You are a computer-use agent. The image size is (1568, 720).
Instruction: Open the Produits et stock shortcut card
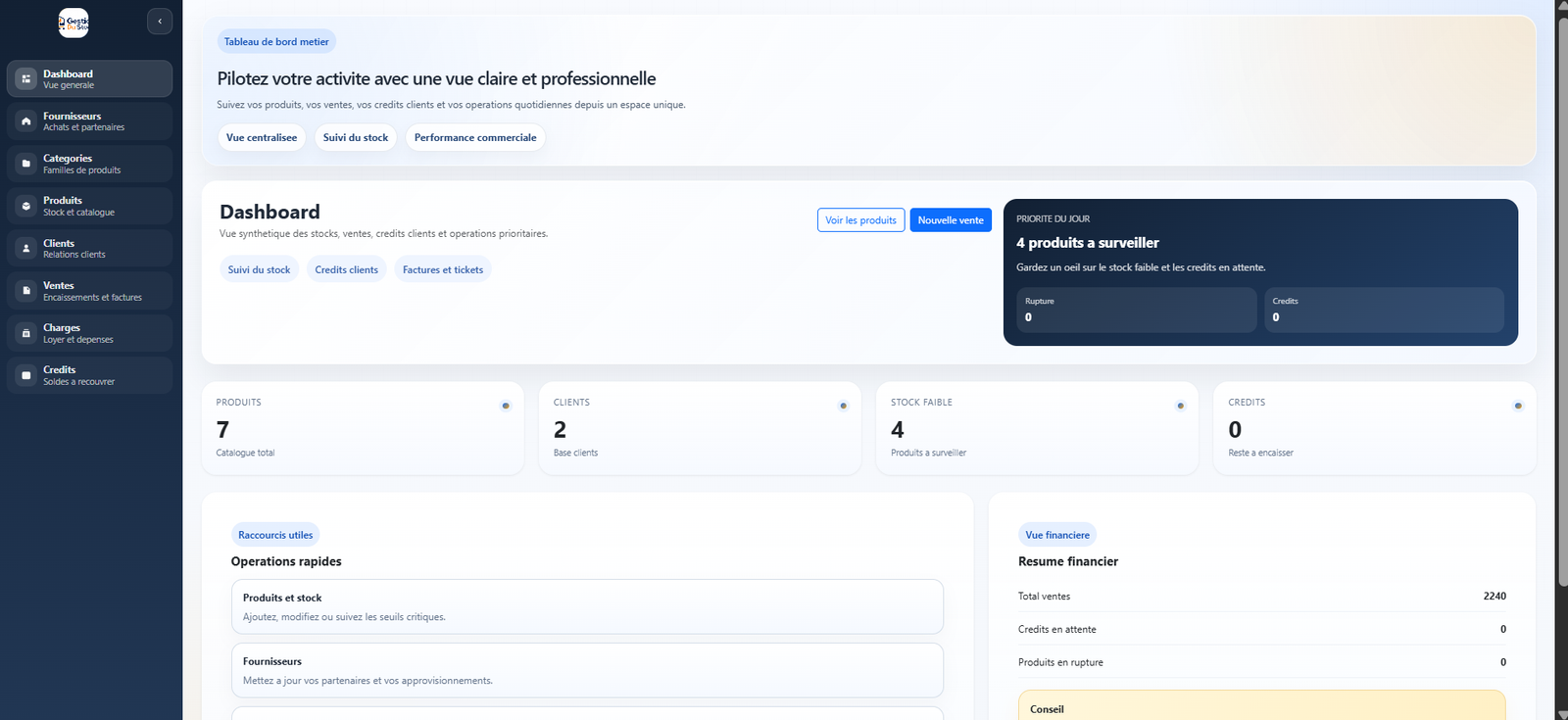[x=587, y=606]
